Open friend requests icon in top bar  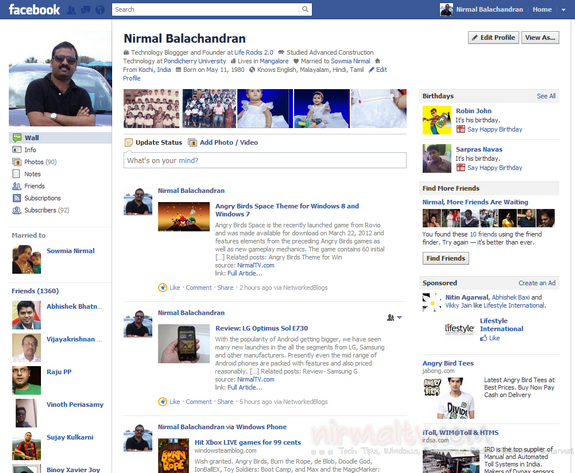click(x=72, y=10)
